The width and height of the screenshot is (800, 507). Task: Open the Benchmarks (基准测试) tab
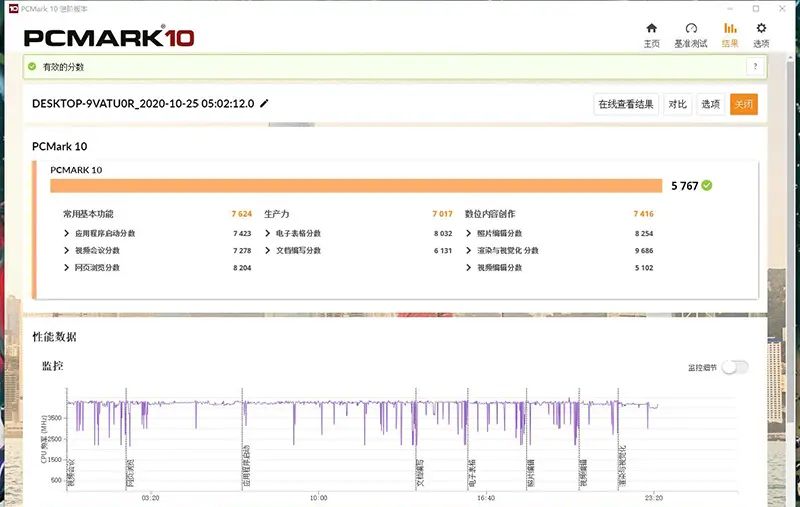[x=691, y=35]
